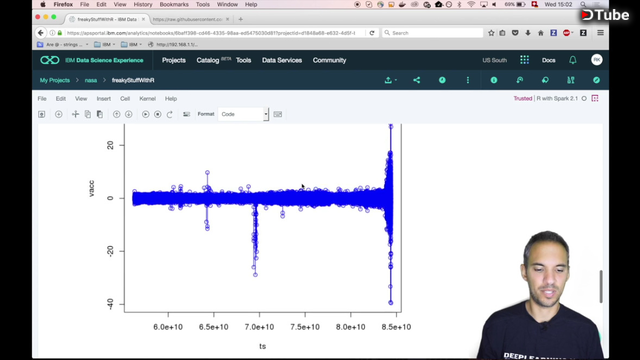Open the notebook Cell menu

[125, 99]
